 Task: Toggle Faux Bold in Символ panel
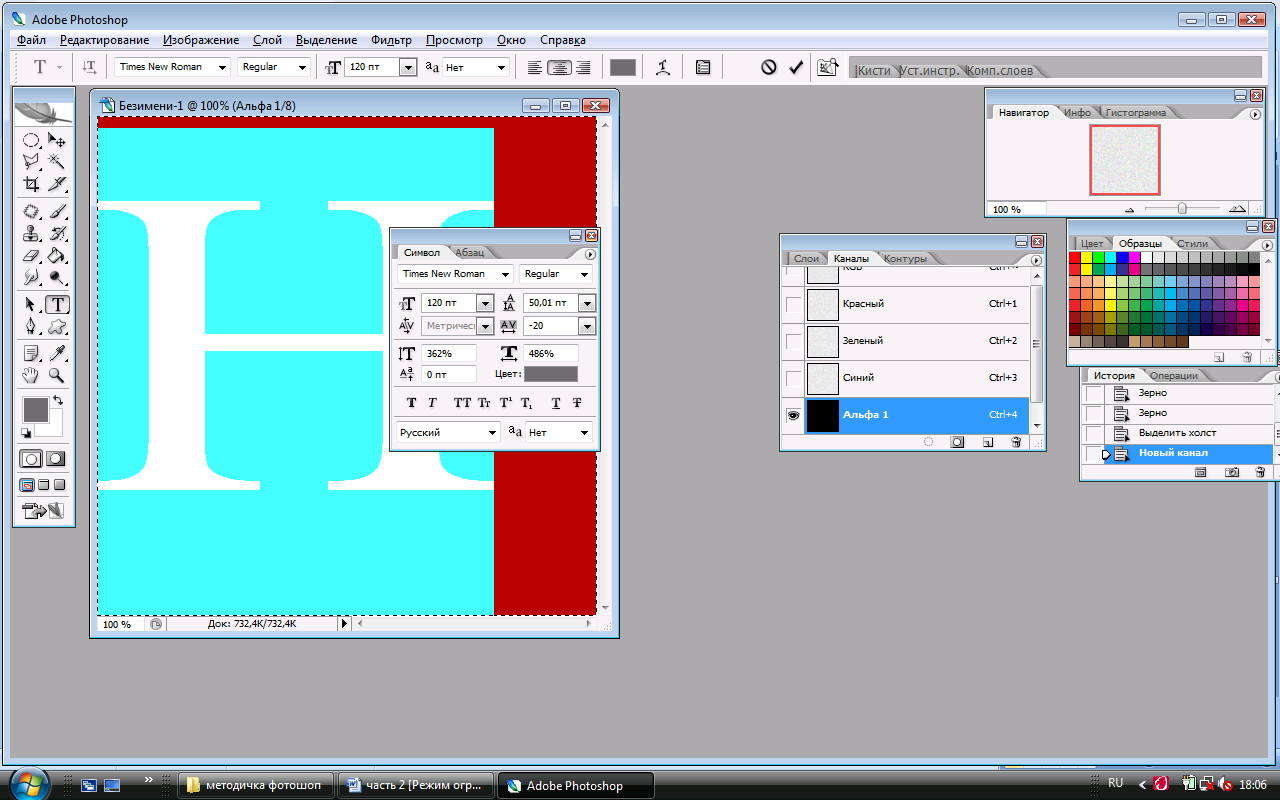411,403
